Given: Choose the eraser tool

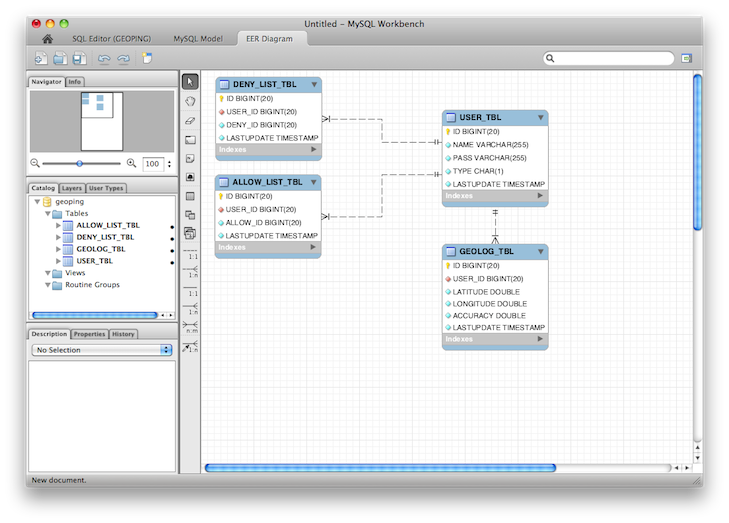Looking at the screenshot, I should (190, 120).
